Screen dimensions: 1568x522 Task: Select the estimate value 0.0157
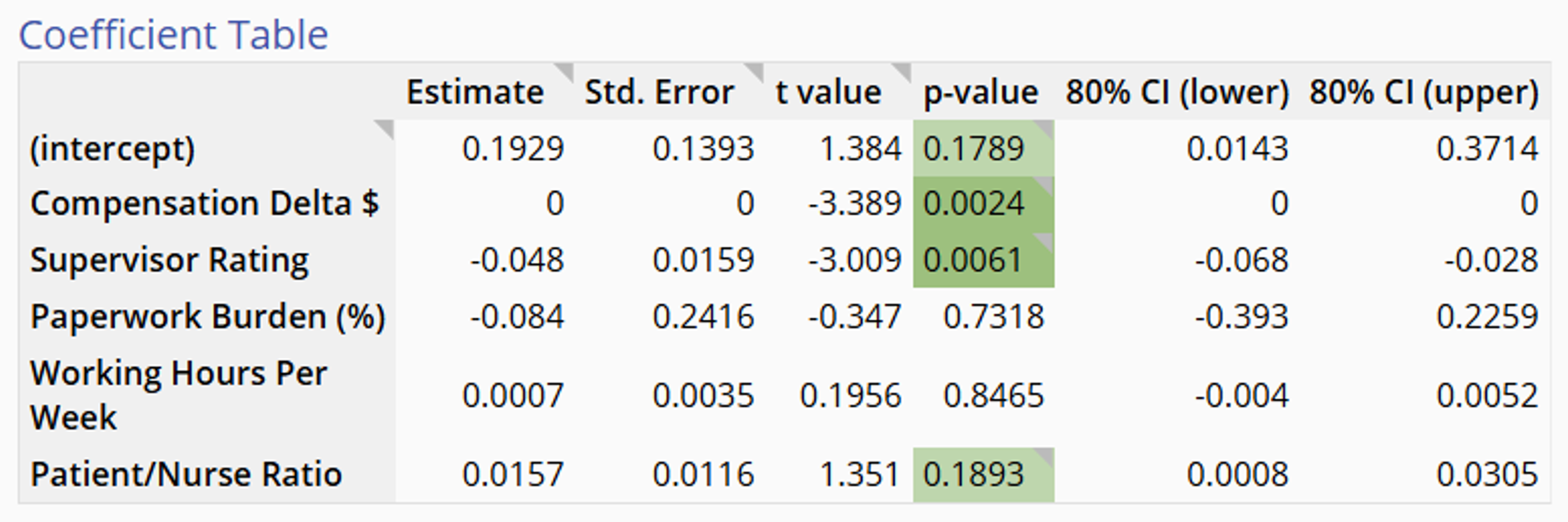[513, 474]
